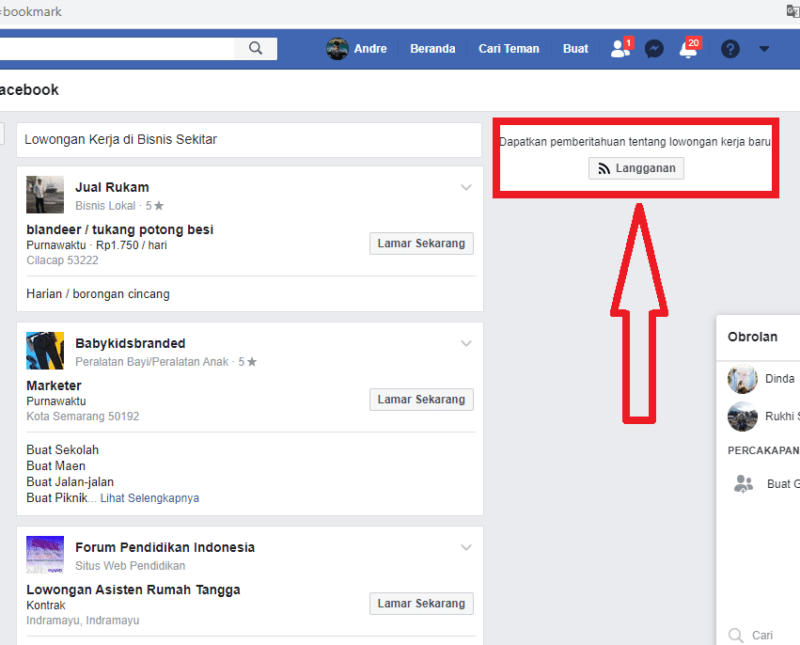Open chat with Rukhi avatar
The image size is (800, 645).
(742, 416)
